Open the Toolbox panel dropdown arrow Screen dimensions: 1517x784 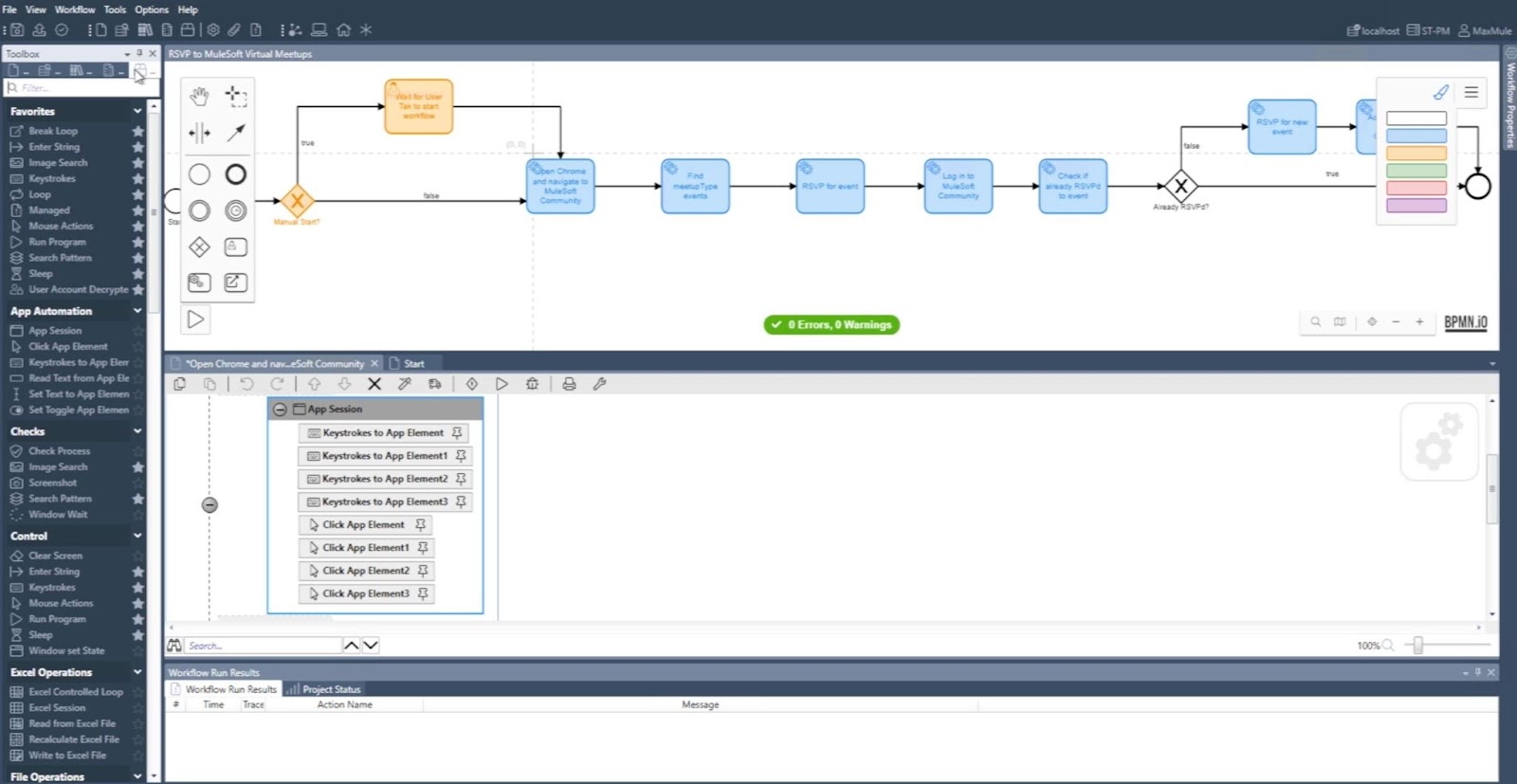point(127,54)
